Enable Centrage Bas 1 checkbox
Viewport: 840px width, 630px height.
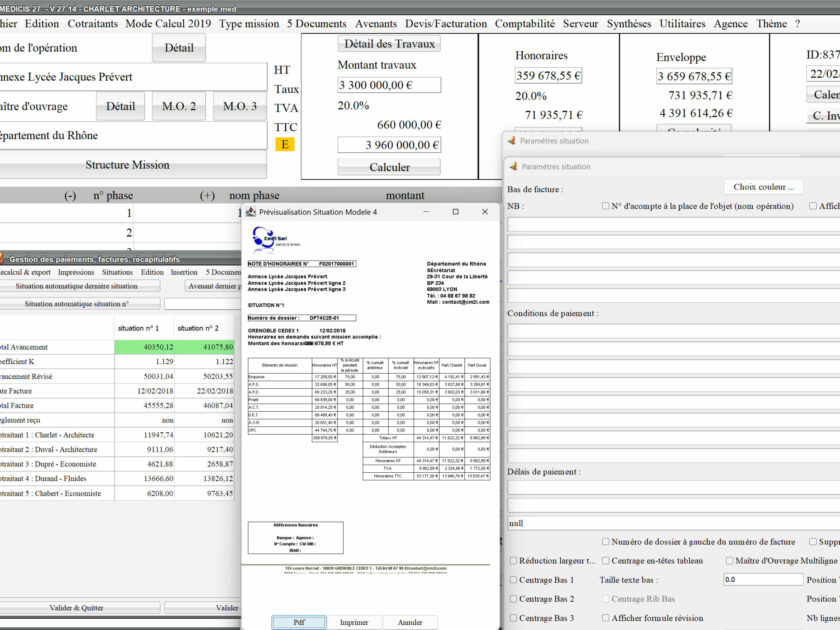click(x=514, y=580)
